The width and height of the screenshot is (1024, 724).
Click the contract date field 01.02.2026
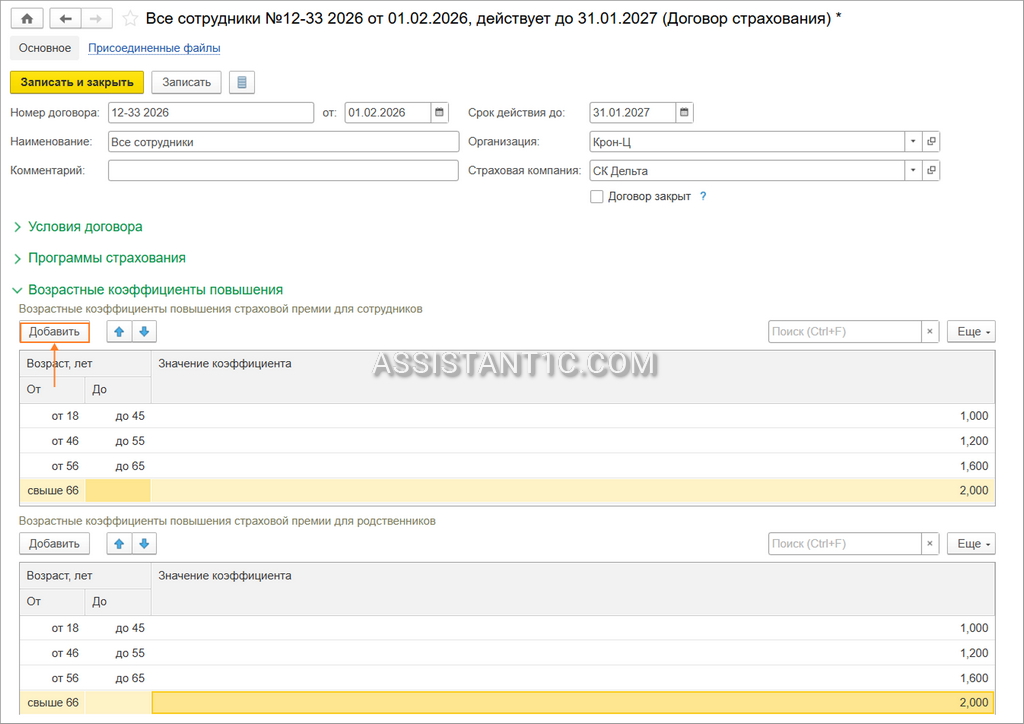pyautogui.click(x=388, y=112)
